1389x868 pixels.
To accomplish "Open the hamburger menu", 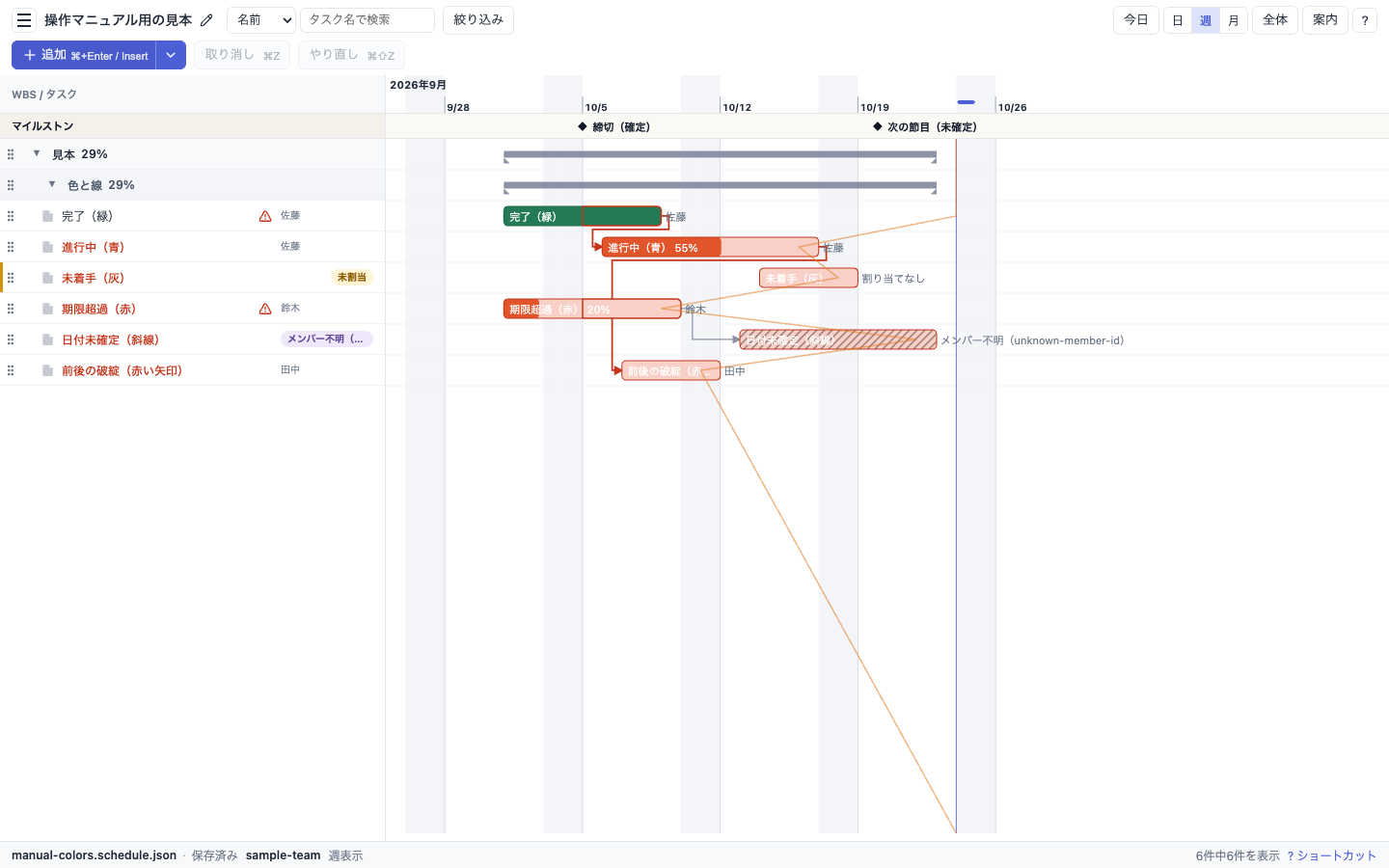I will pyautogui.click(x=24, y=20).
